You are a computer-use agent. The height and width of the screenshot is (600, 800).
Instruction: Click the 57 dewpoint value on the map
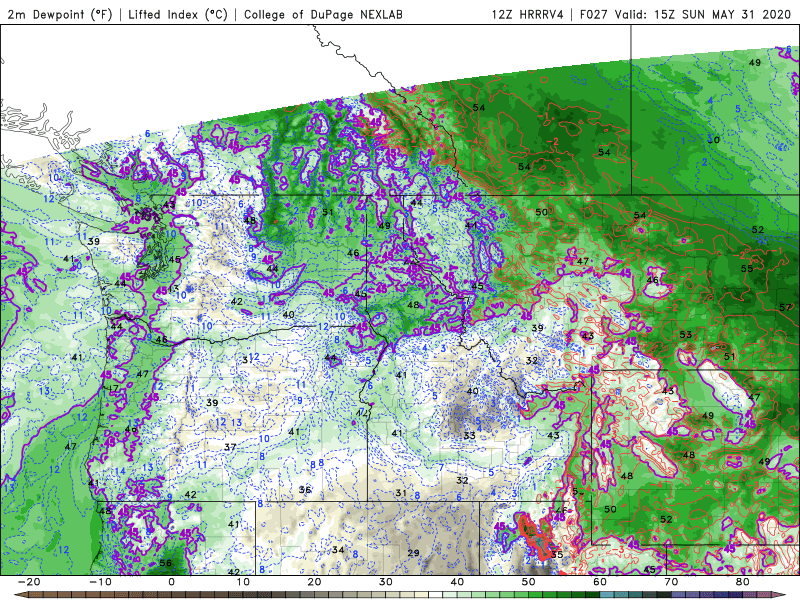[x=785, y=307]
